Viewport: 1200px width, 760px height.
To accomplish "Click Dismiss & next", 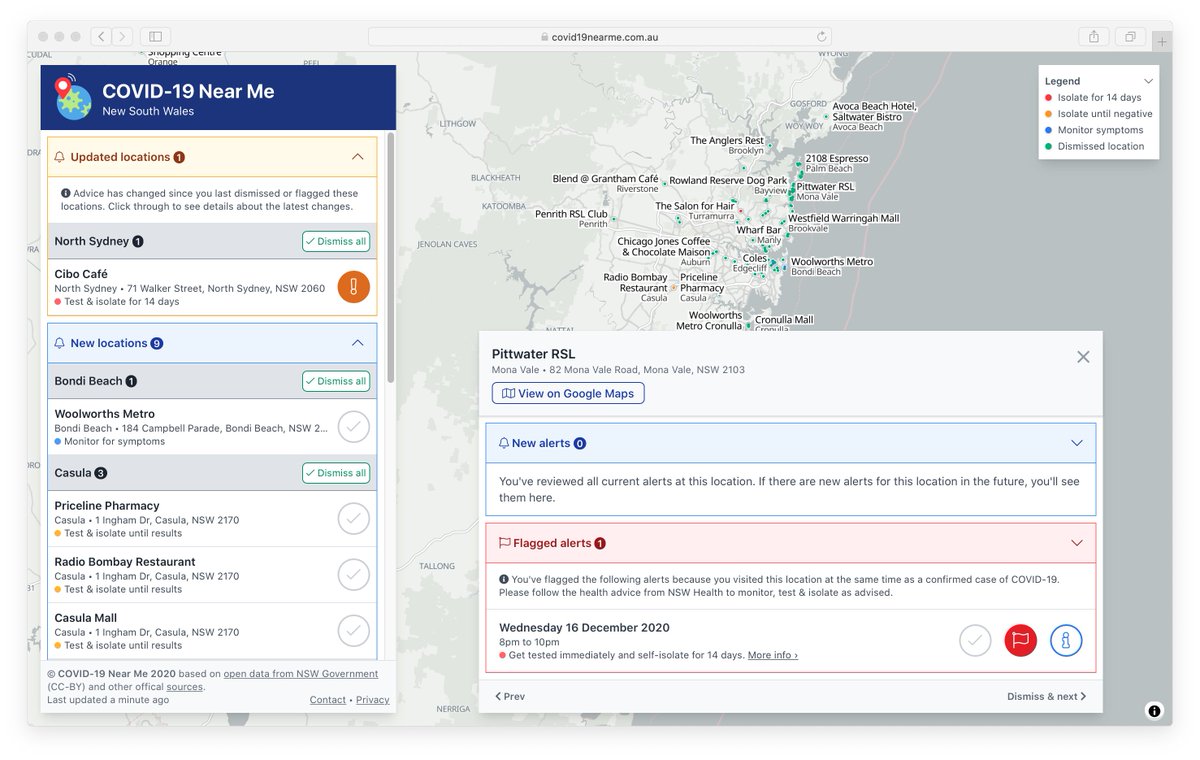I will (1046, 696).
